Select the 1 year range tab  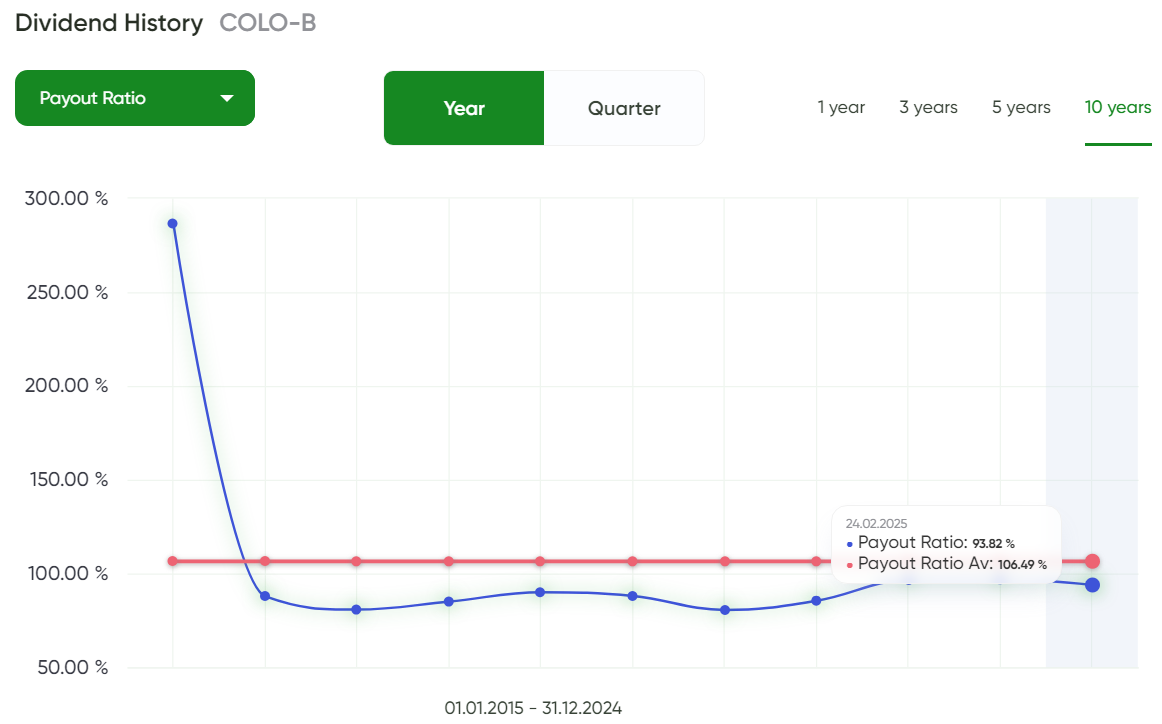(x=841, y=107)
